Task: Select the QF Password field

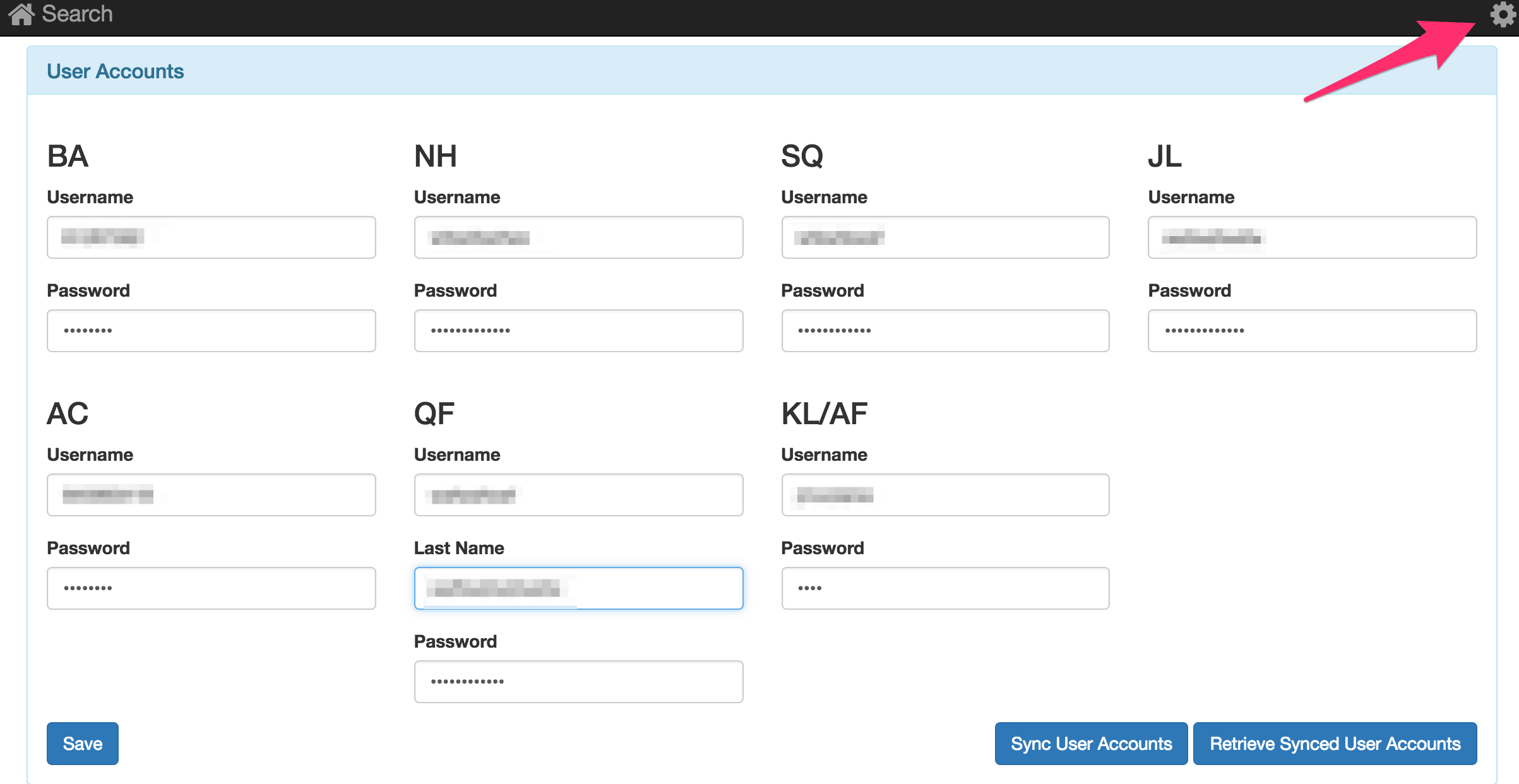Action: pos(578,682)
